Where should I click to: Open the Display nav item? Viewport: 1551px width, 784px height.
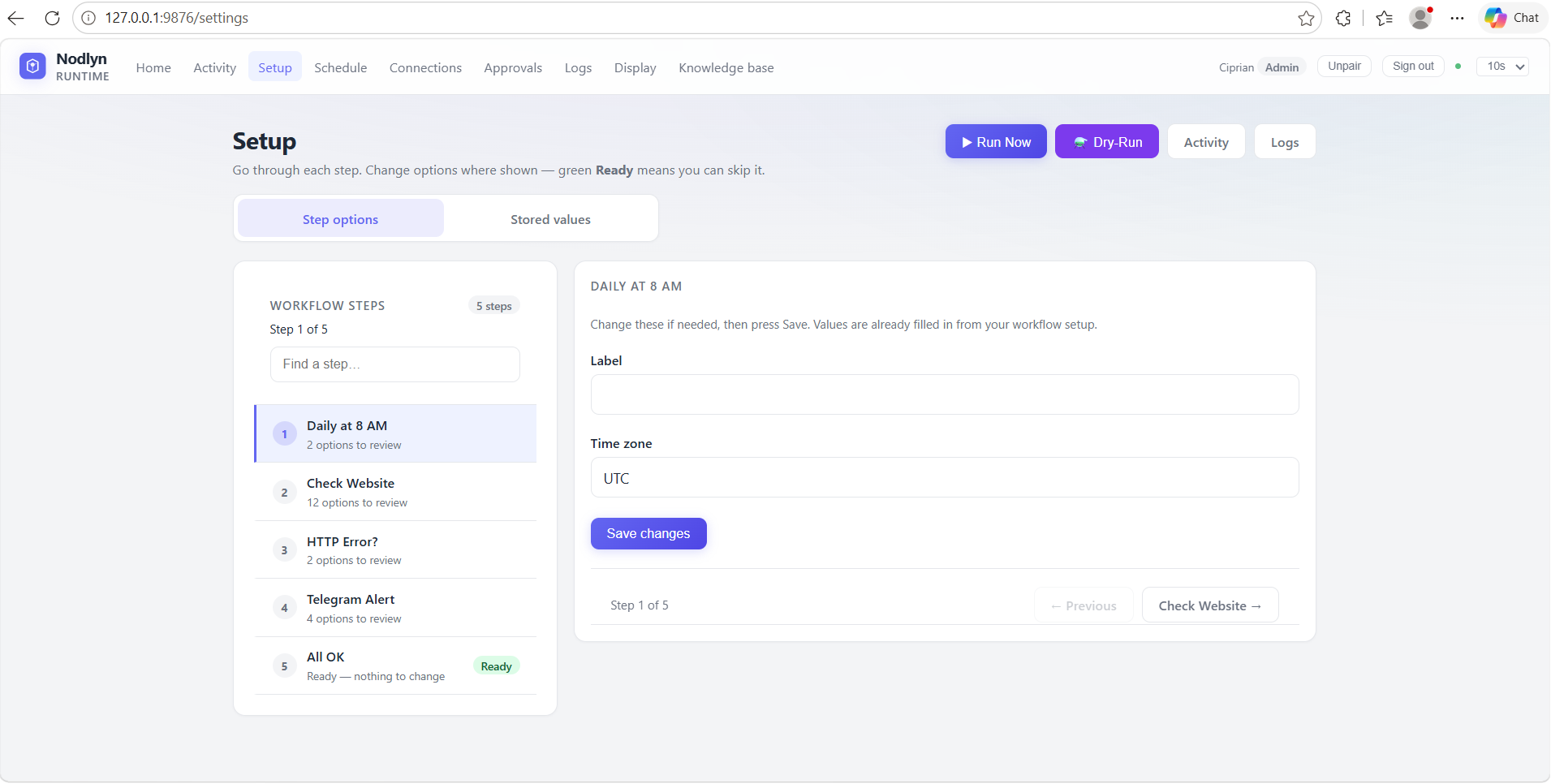(x=635, y=67)
